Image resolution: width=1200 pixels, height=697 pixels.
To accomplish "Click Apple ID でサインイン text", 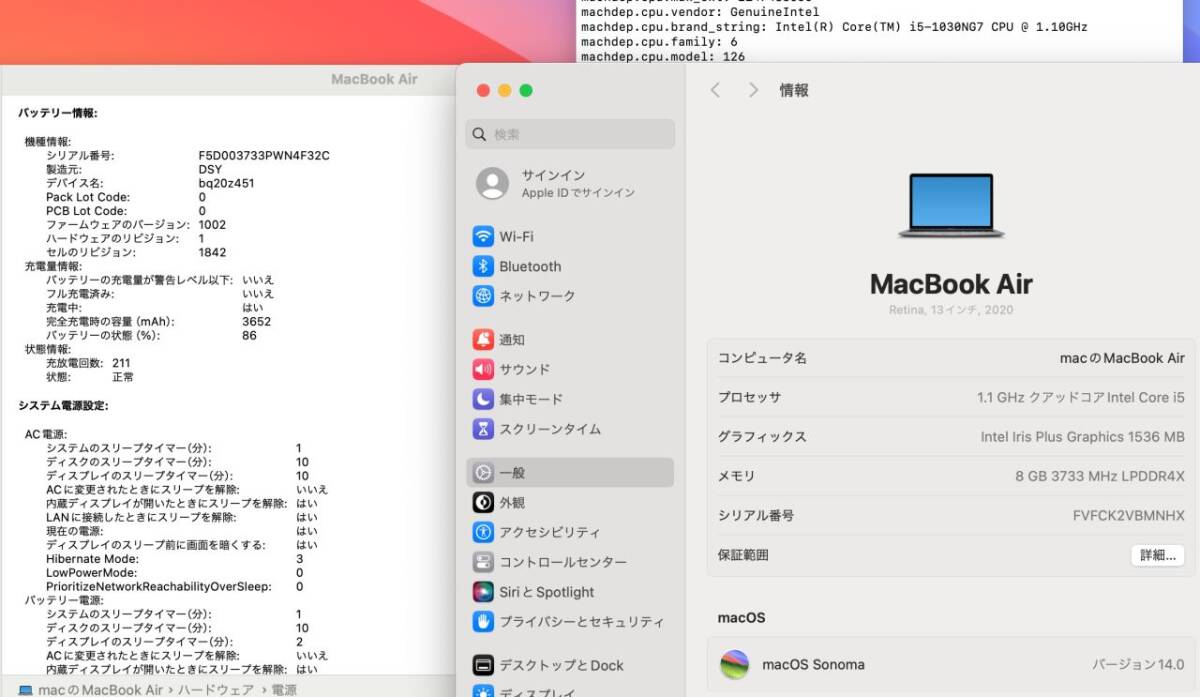I will tap(578, 193).
